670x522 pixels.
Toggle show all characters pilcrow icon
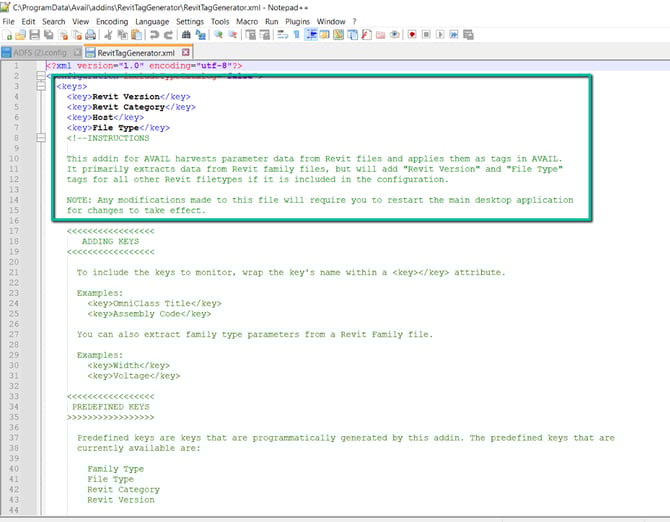coord(296,34)
